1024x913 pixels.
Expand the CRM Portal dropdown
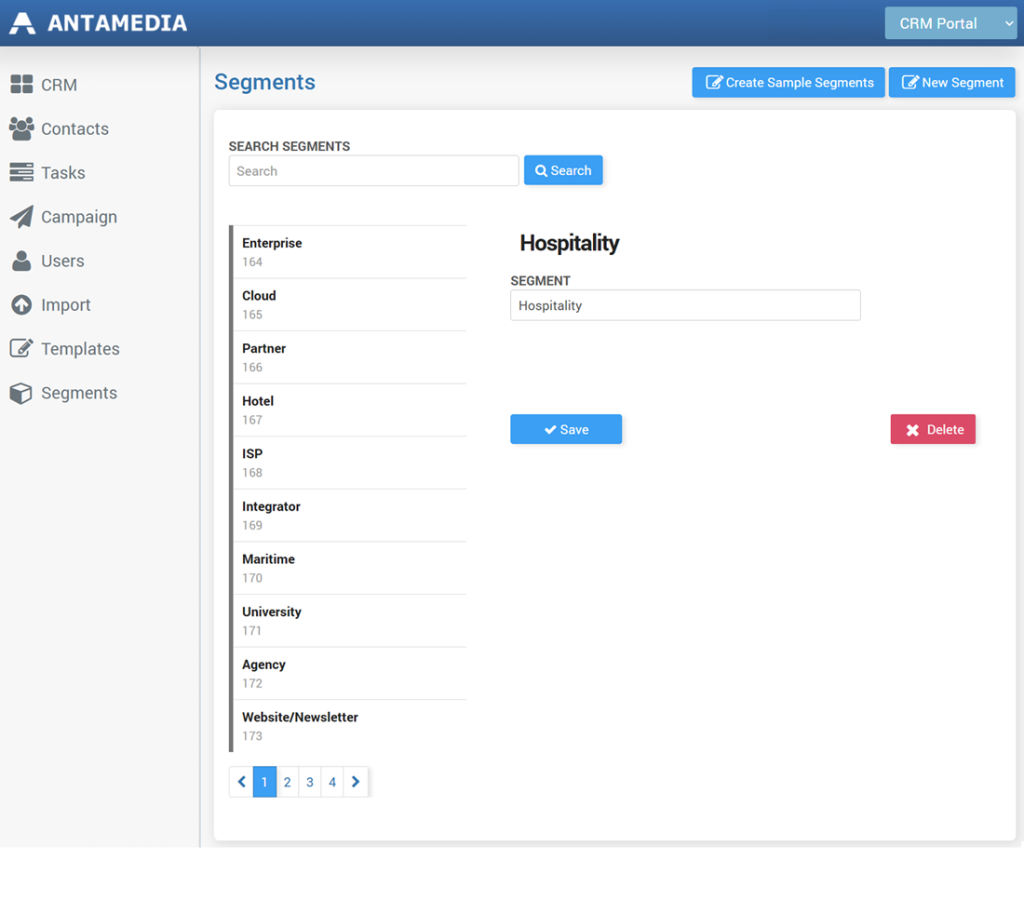pyautogui.click(x=950, y=24)
